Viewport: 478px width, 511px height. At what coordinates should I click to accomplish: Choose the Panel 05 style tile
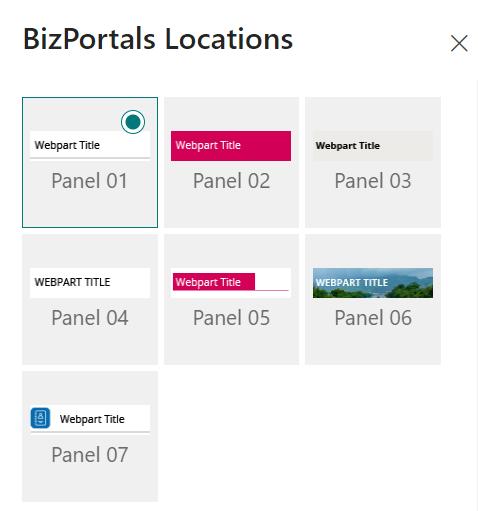tap(231, 299)
